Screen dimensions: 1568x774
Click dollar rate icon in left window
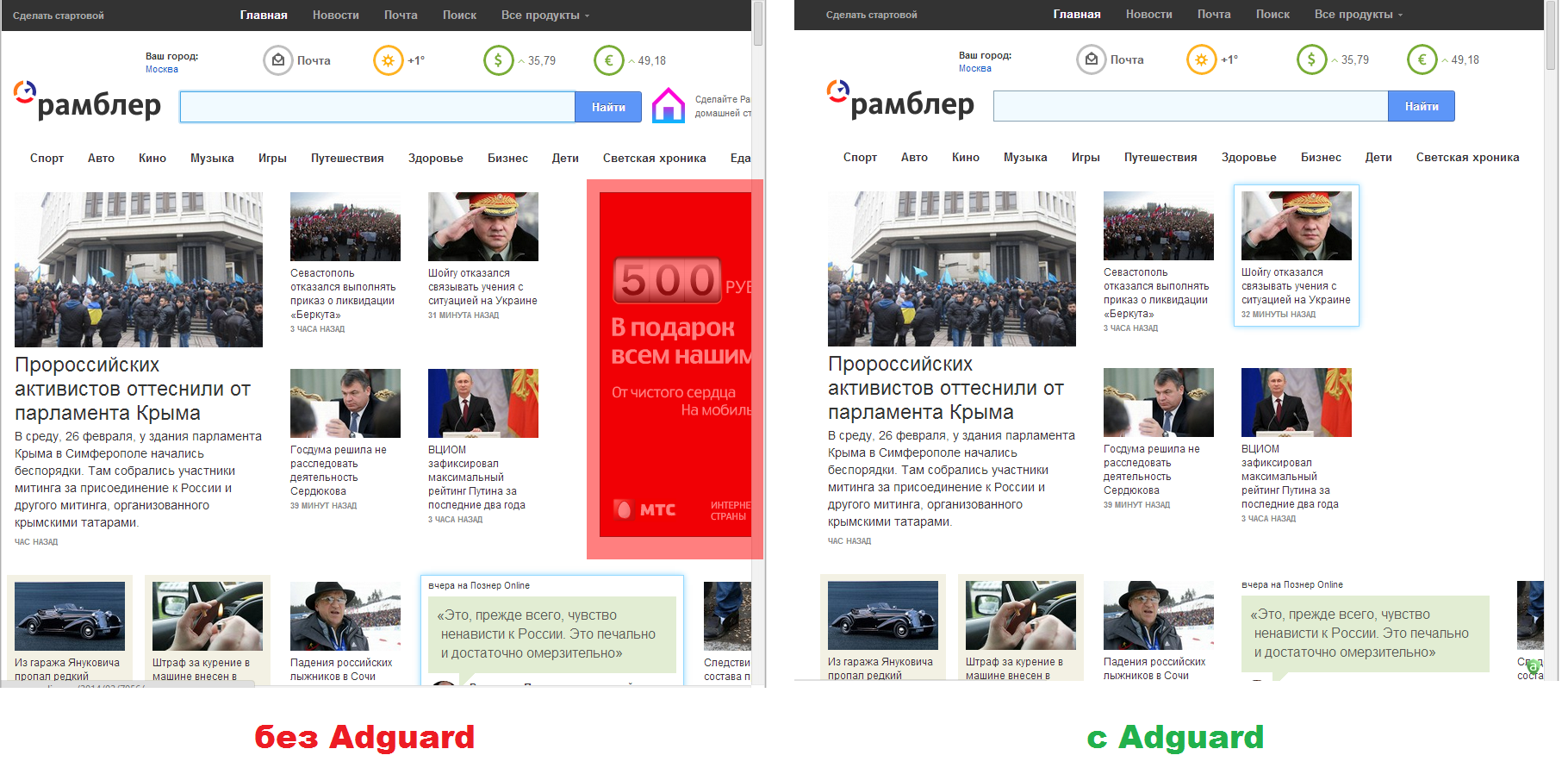(x=498, y=60)
